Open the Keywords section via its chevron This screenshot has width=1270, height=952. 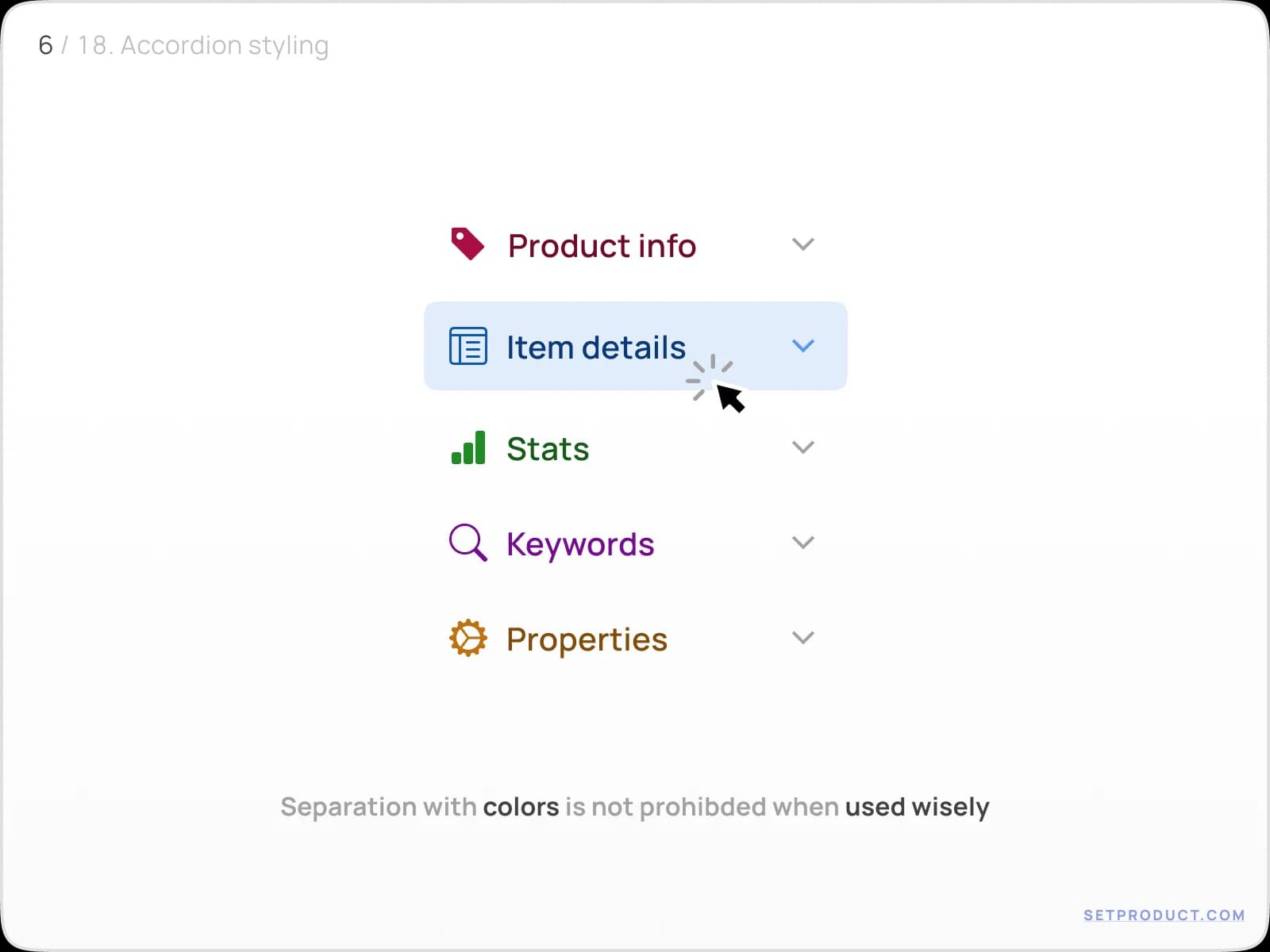803,543
